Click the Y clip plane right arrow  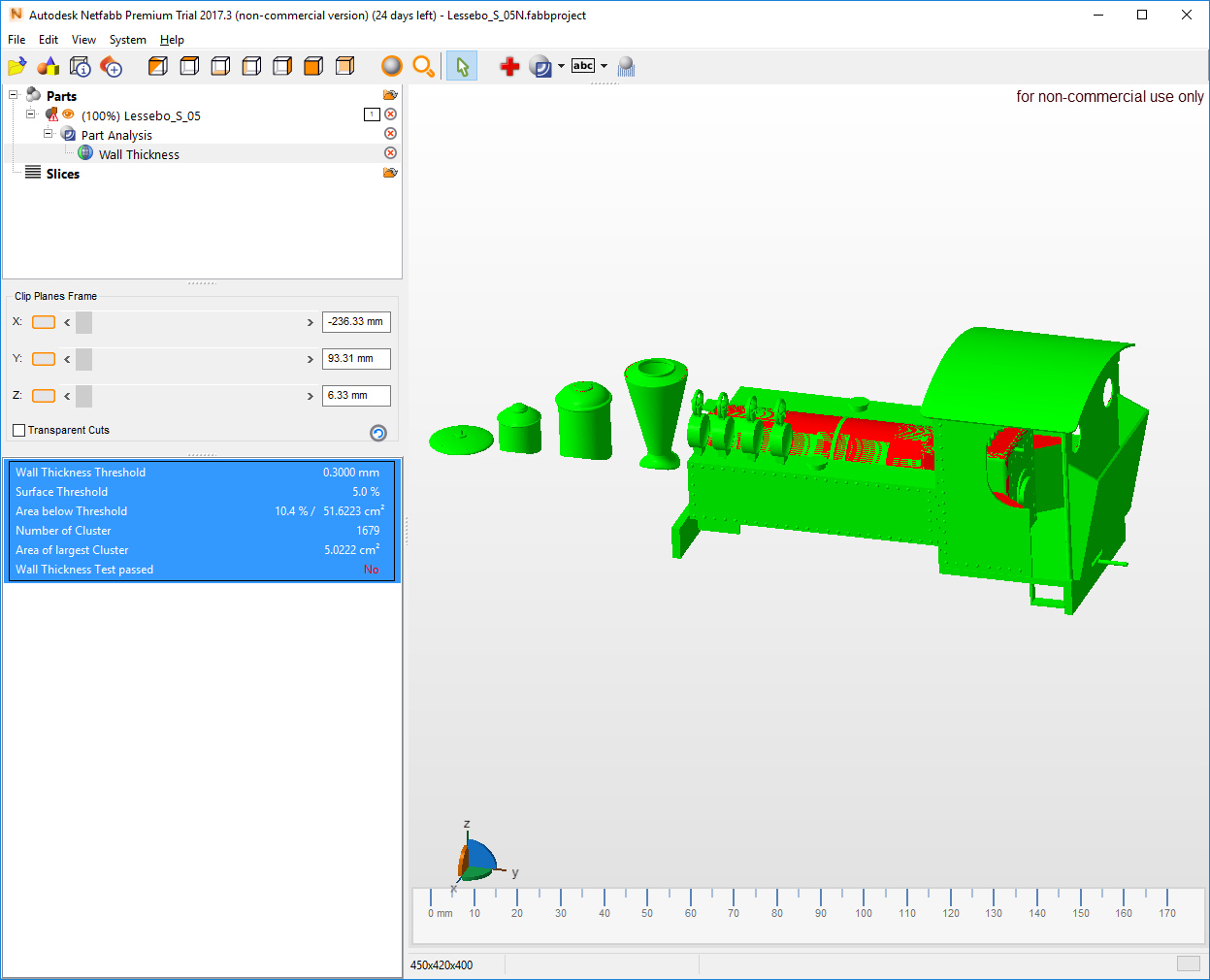(311, 359)
